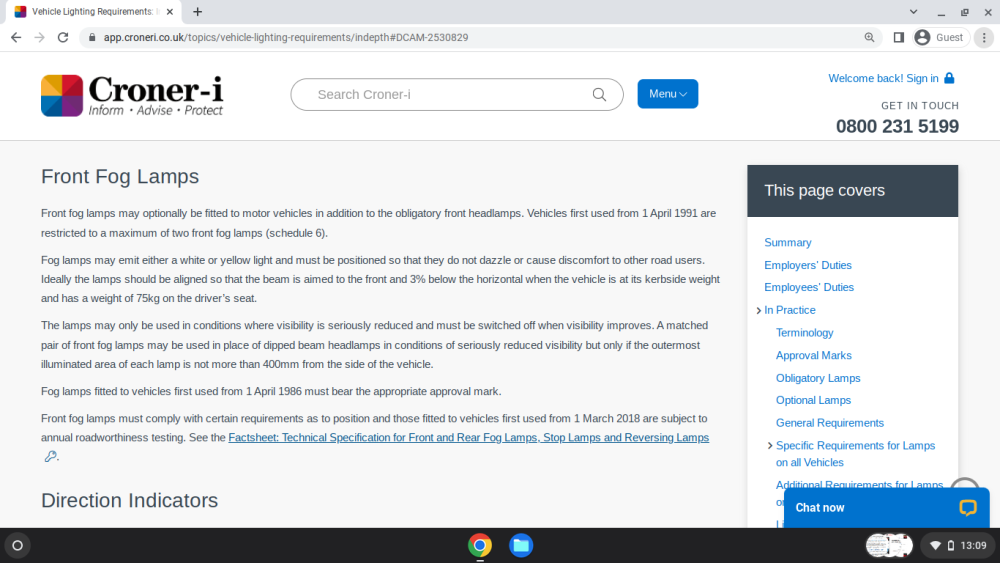Viewport: 1000px width, 563px height.
Task: Click the padlock icon beside Sign in
Action: (949, 78)
